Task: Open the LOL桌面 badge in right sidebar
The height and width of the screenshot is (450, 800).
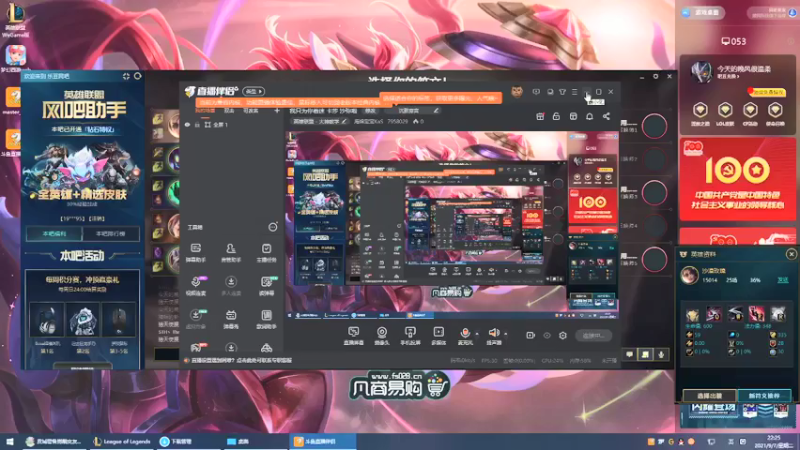Action: pyautogui.click(x=725, y=114)
